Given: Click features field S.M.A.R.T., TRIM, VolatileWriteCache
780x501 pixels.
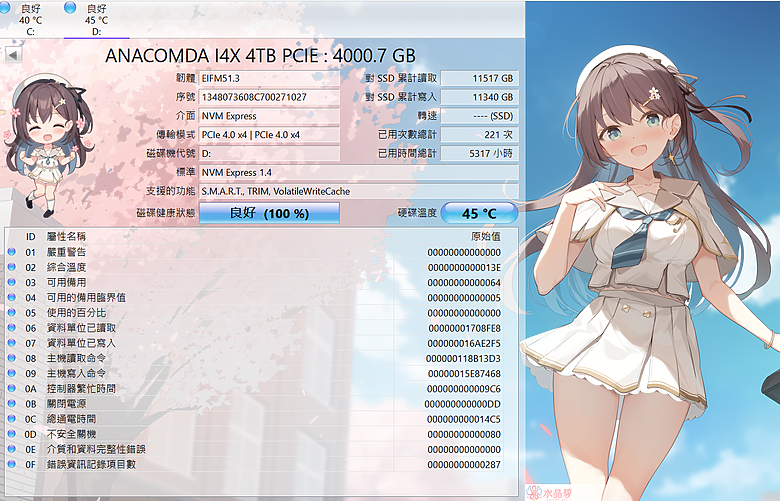Looking at the screenshot, I should pyautogui.click(x=359, y=192).
